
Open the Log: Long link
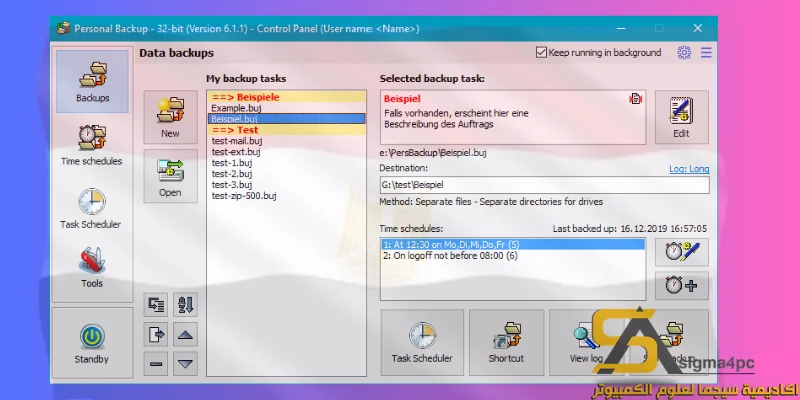coord(689,169)
